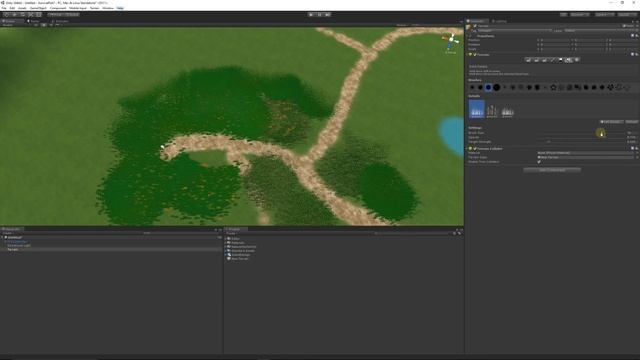Screen dimensions: 640x360
Task: Switch to the Lighting tab
Action: click(x=500, y=21)
